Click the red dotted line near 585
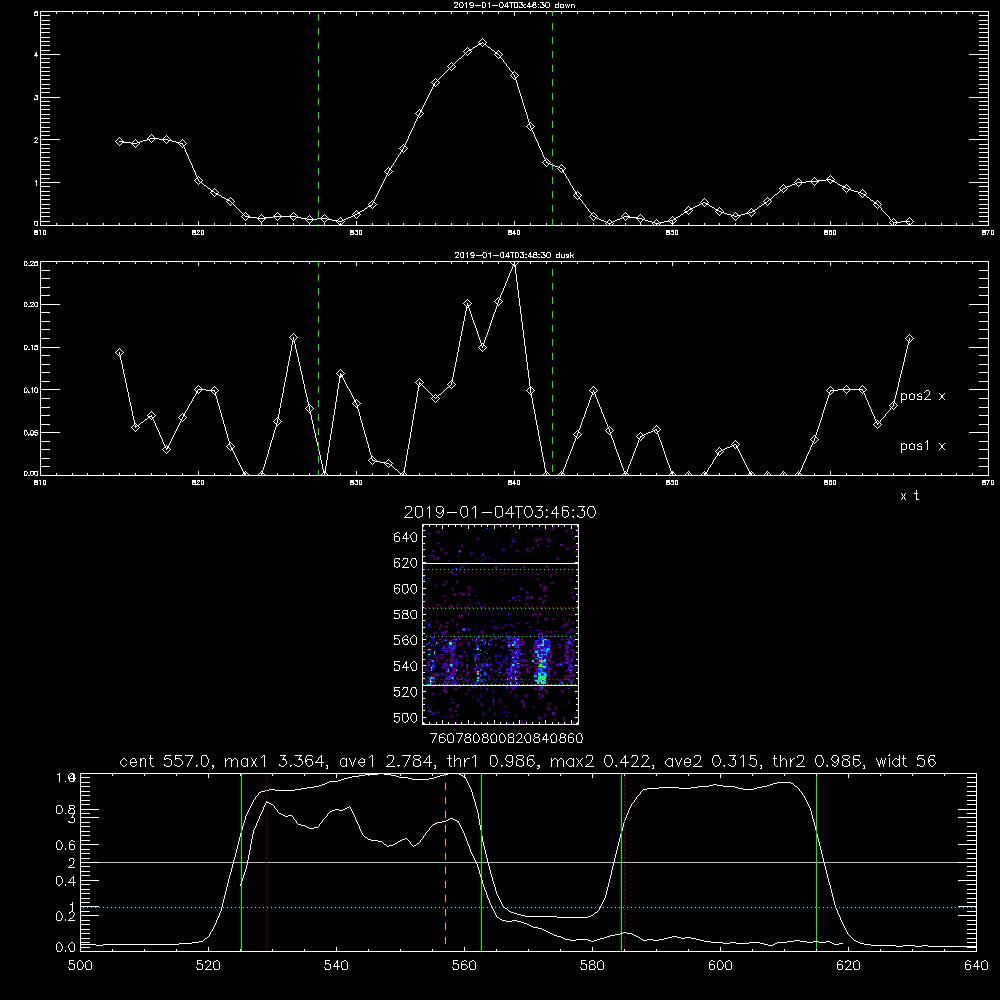 [624, 861]
